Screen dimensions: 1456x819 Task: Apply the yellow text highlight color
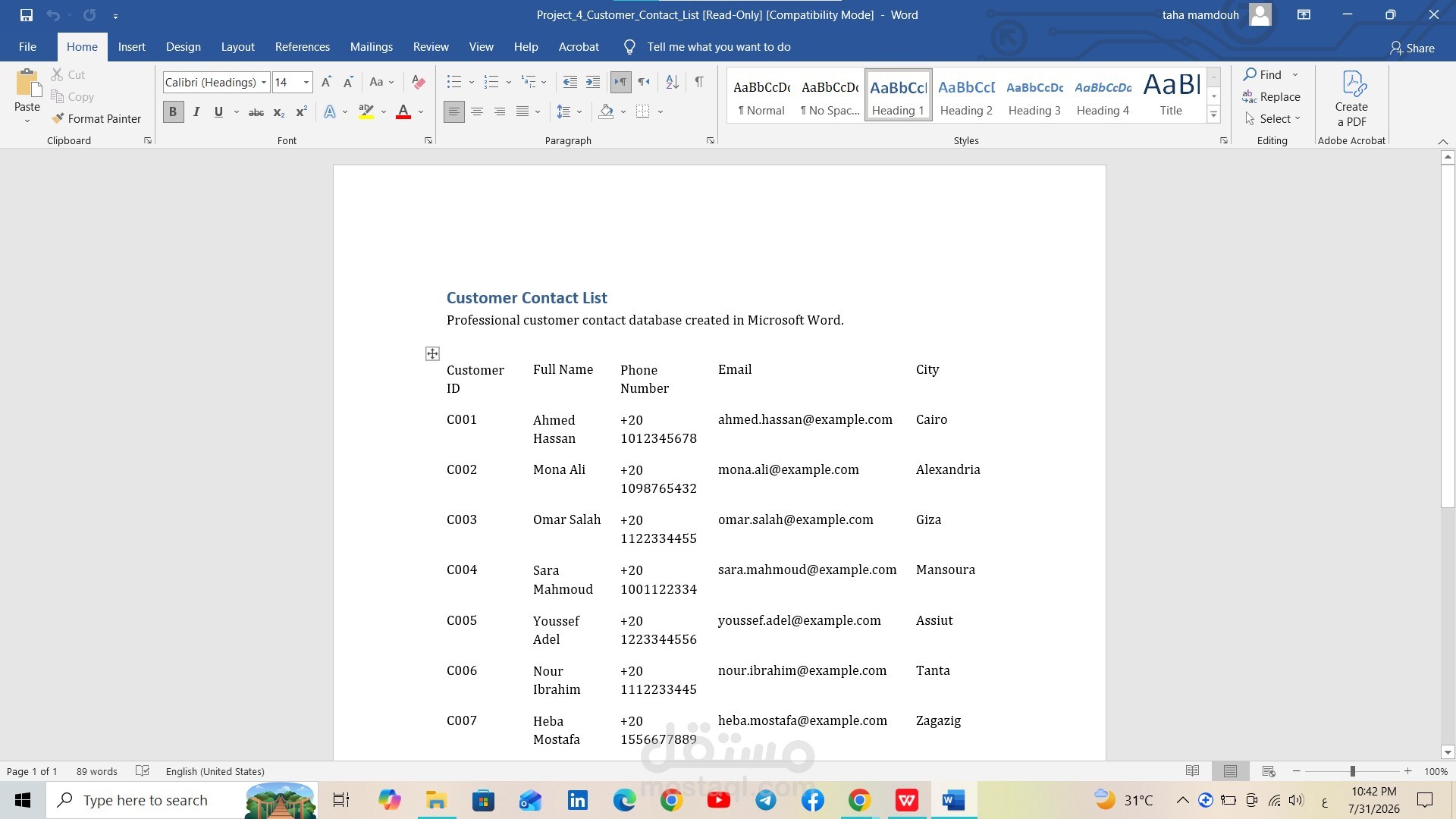[x=366, y=111]
